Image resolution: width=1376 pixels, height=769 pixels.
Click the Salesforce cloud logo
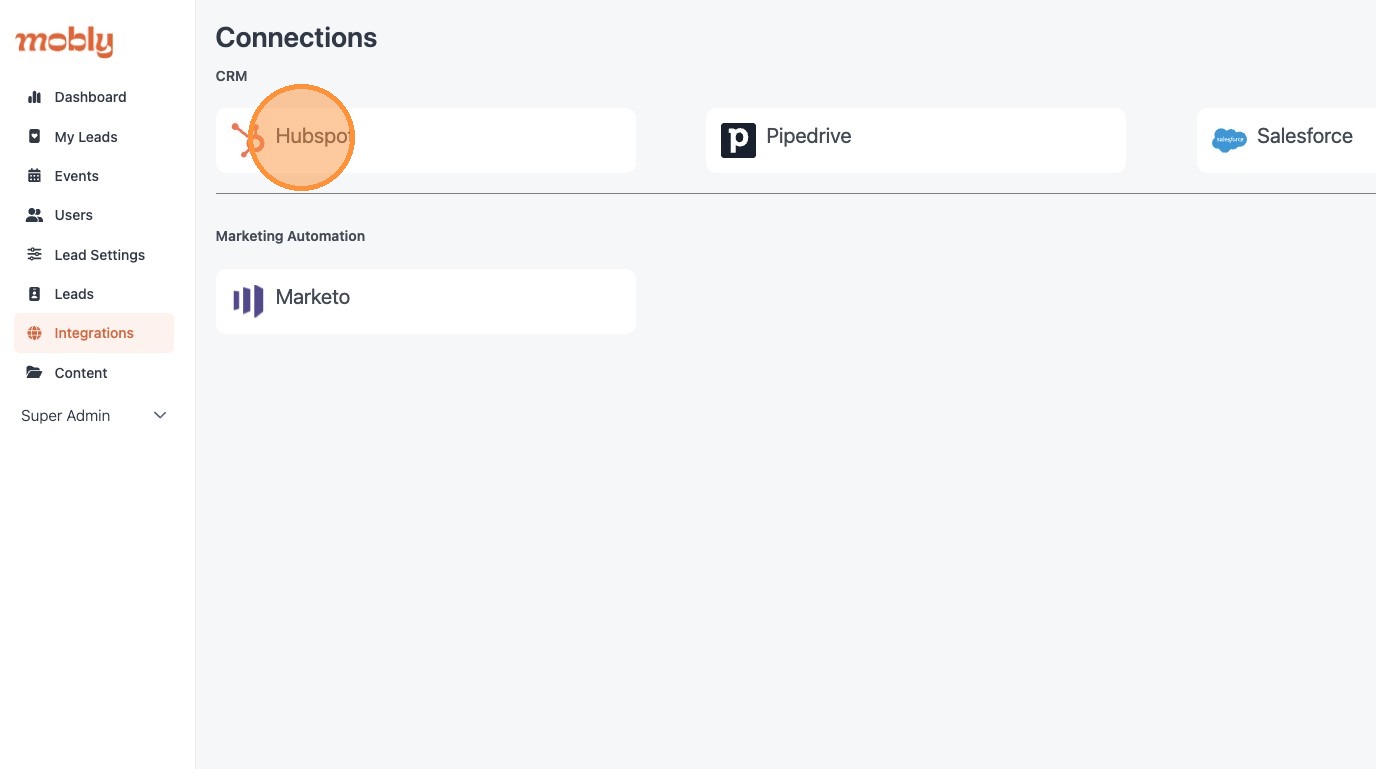1229,140
